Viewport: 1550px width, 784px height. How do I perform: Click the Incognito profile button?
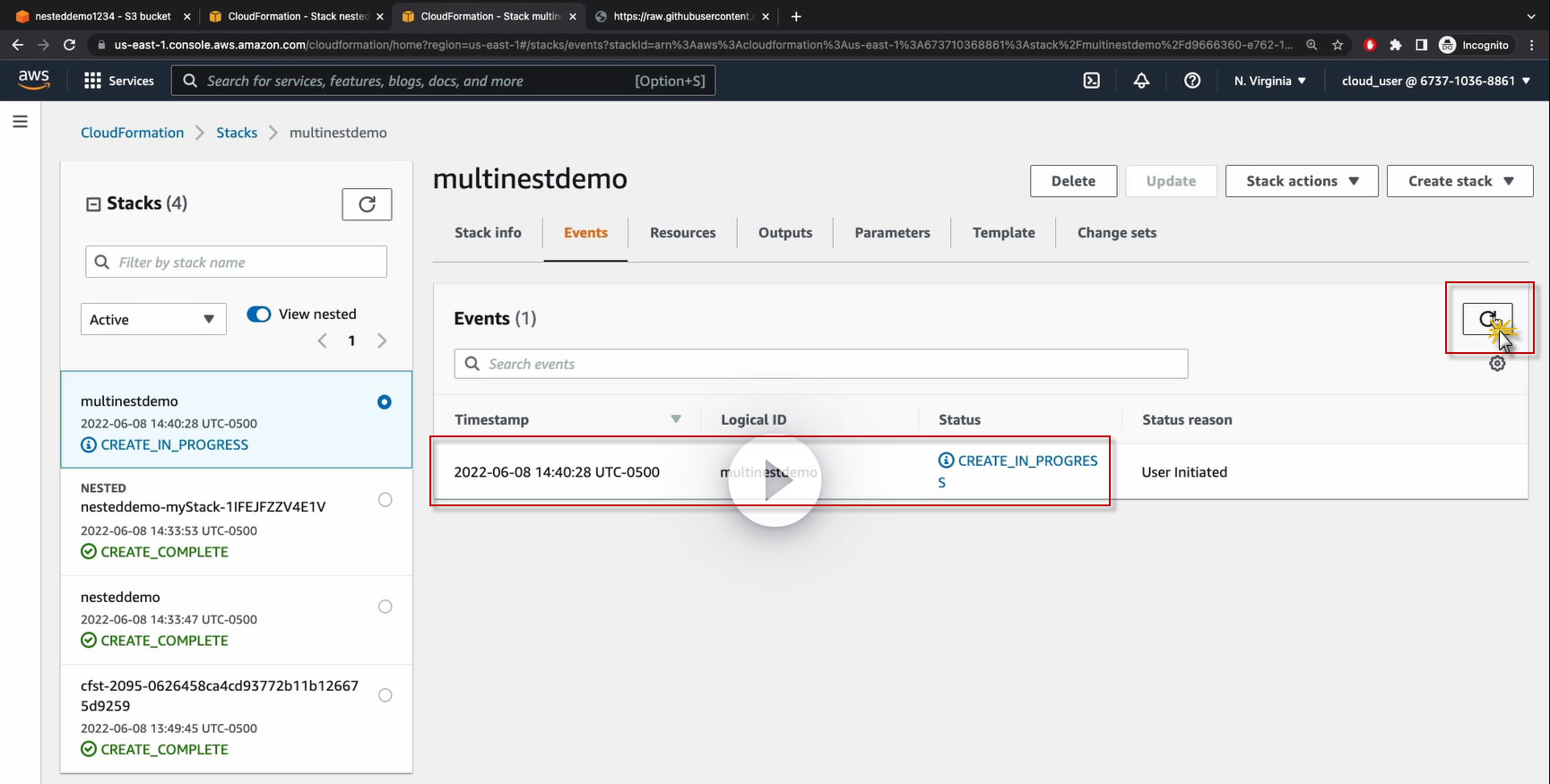[x=1476, y=45]
